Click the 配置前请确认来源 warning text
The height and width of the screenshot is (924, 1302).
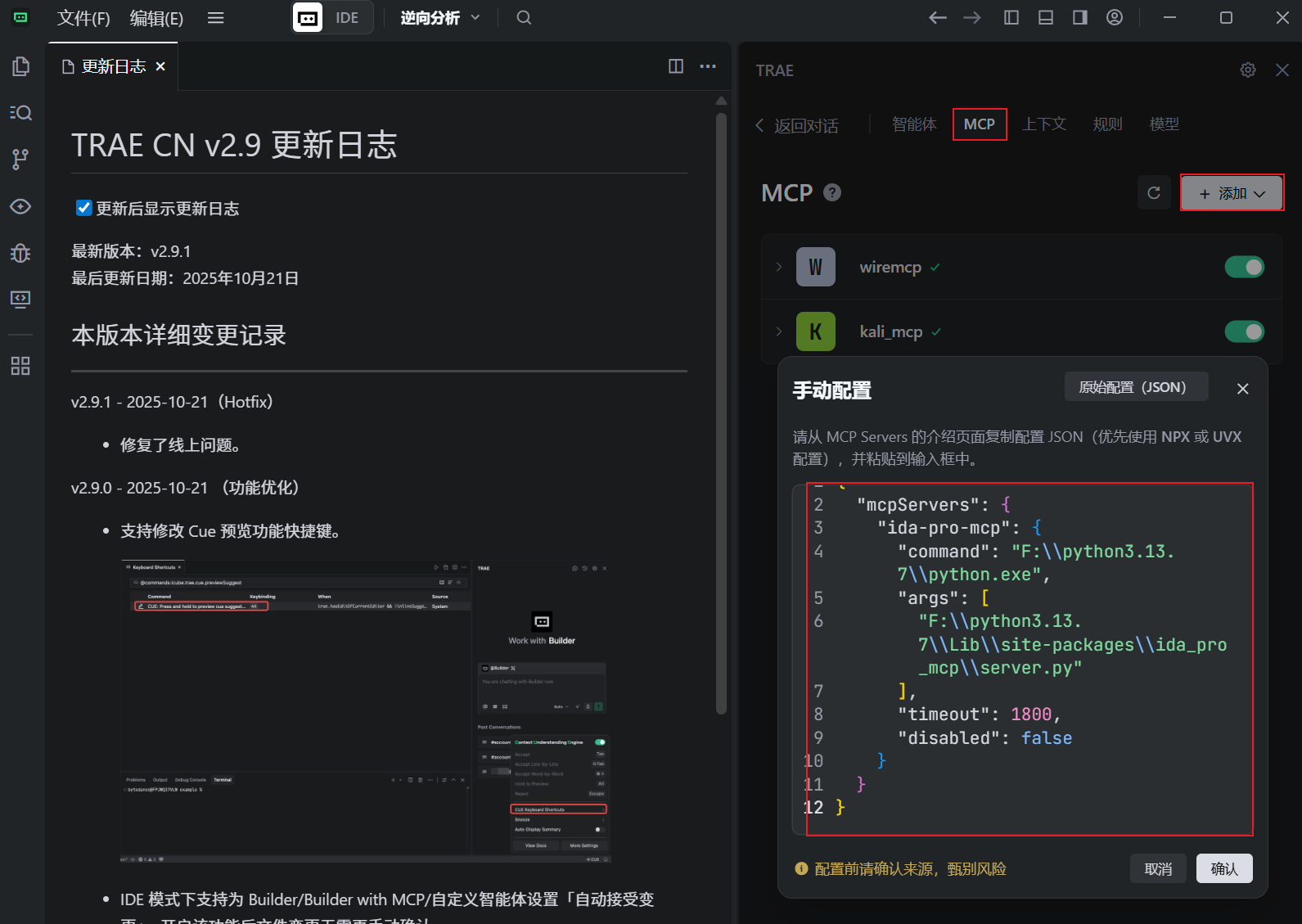pyautogui.click(x=910, y=869)
